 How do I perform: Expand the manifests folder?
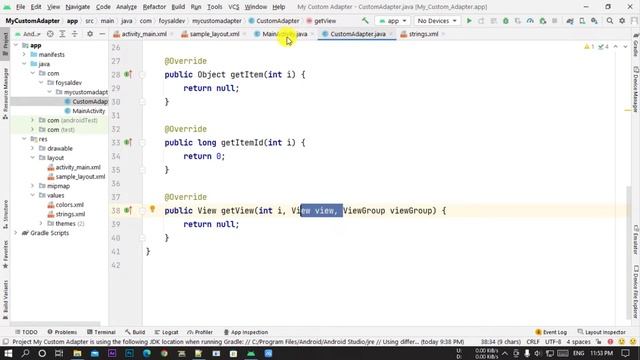click(x=24, y=54)
